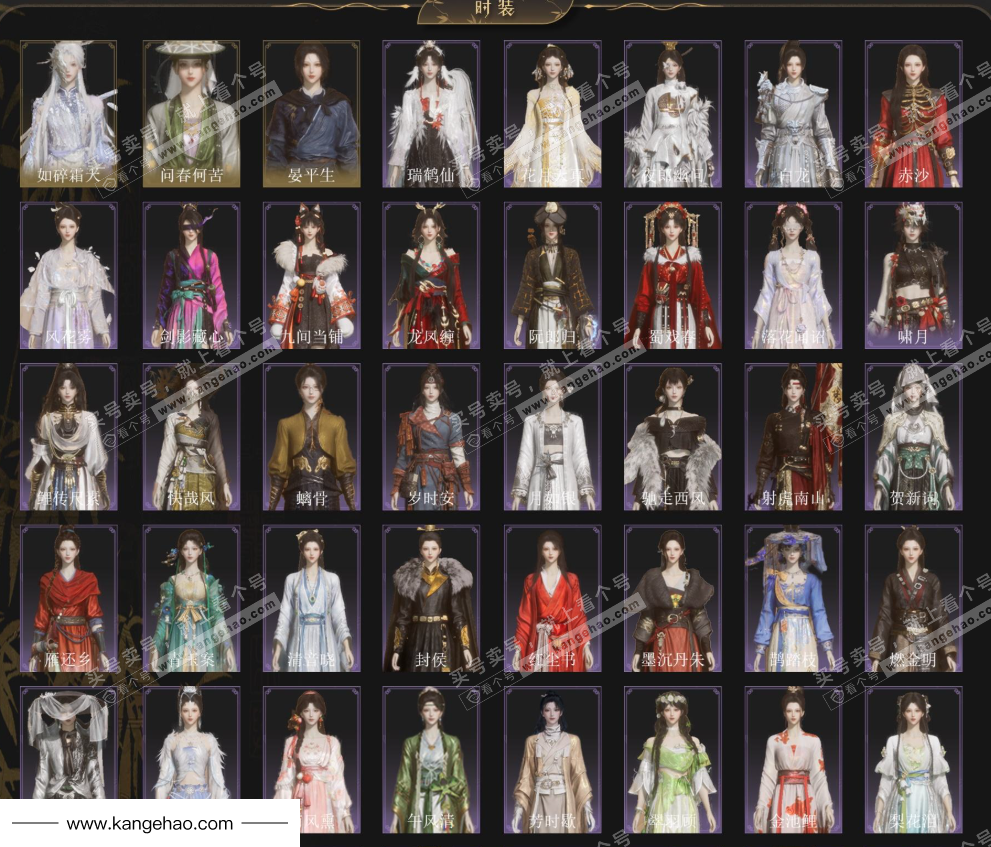Select the 燃金明 costume card

(x=913, y=598)
